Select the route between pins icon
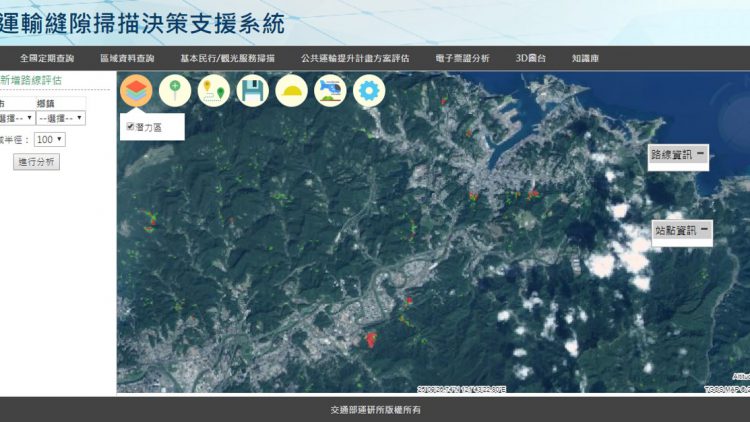 214,90
